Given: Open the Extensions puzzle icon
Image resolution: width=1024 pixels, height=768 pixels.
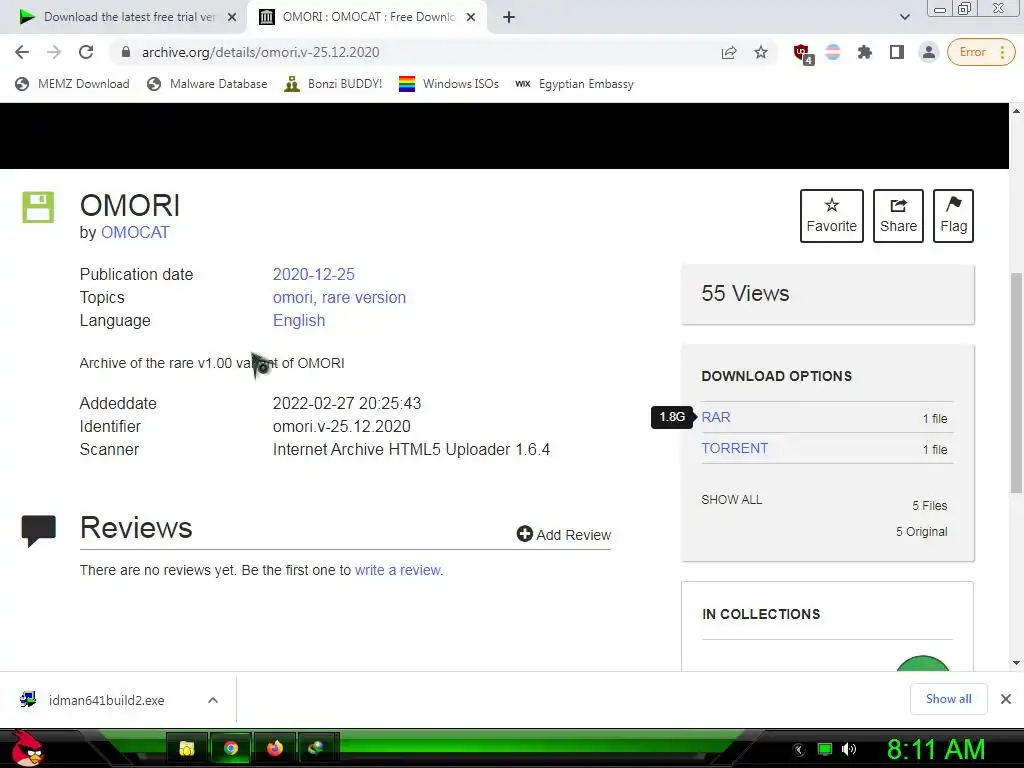Looking at the screenshot, I should (x=865, y=52).
